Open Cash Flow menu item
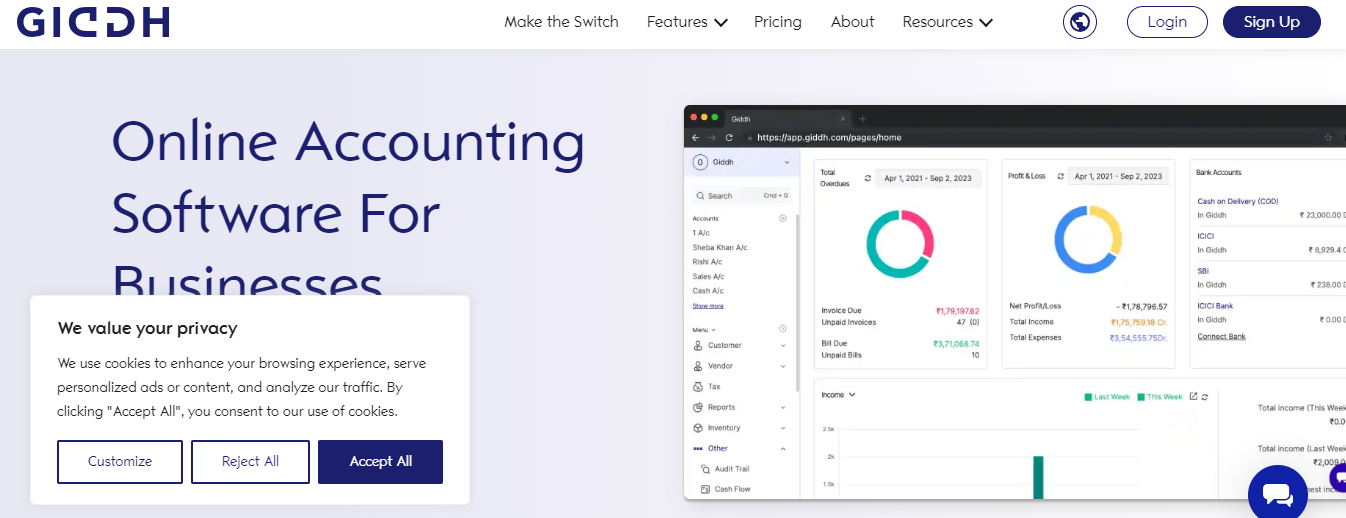 (732, 489)
